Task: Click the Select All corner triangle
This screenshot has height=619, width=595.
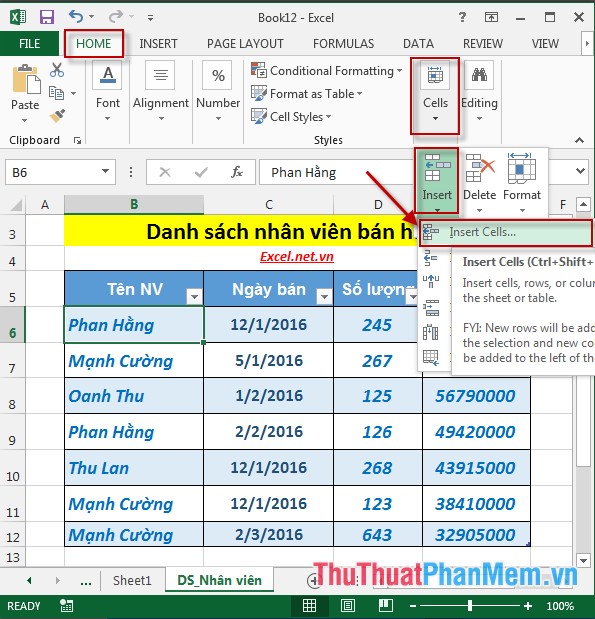Action: (x=16, y=205)
